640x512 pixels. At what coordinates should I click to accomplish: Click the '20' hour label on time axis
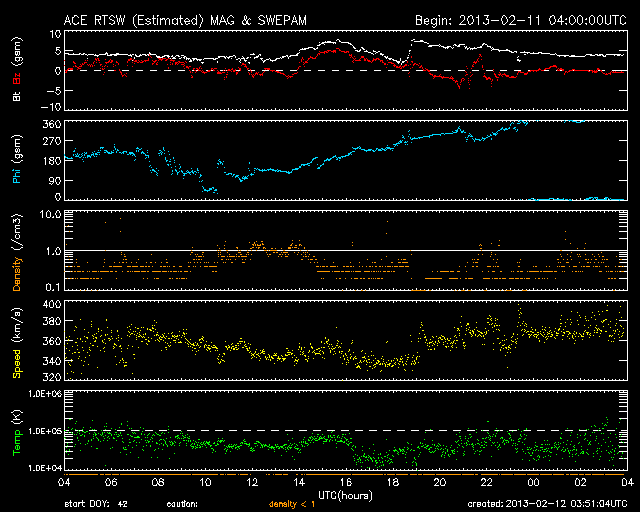440,483
